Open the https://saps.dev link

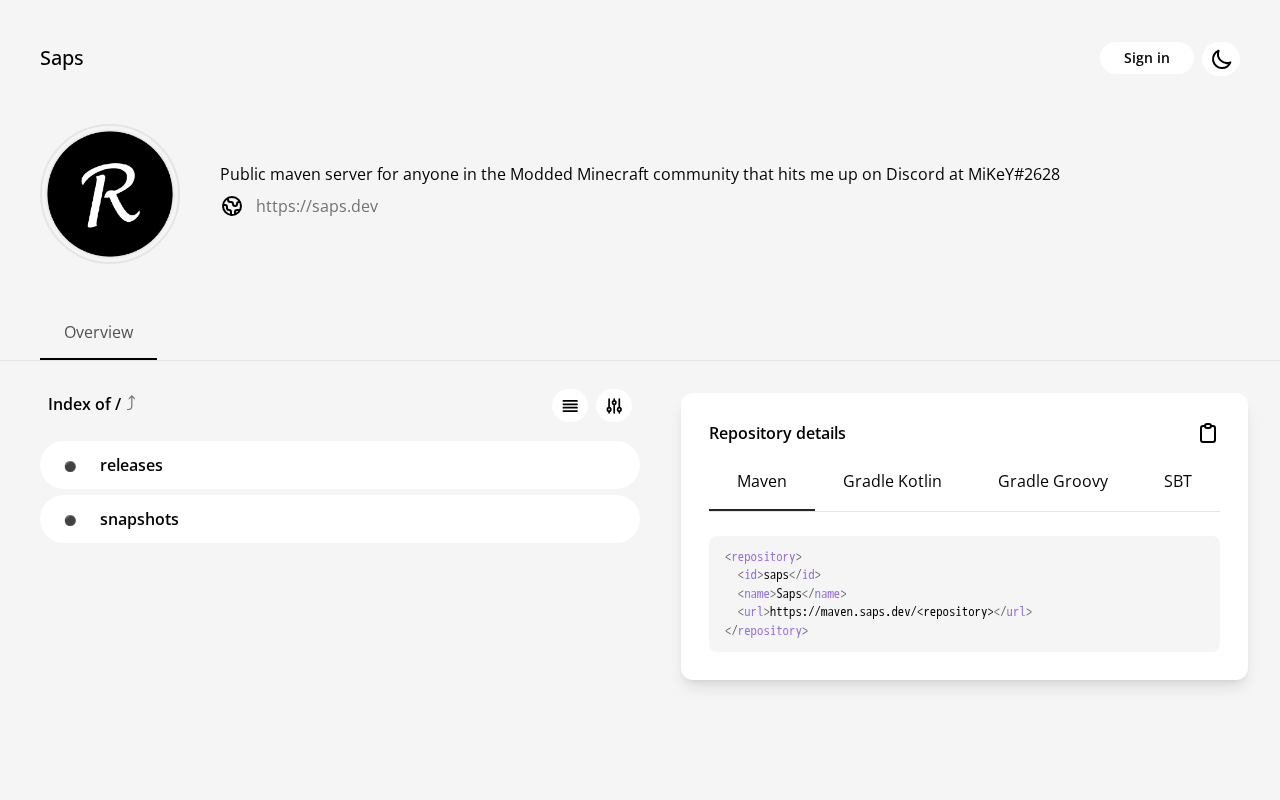pos(317,206)
